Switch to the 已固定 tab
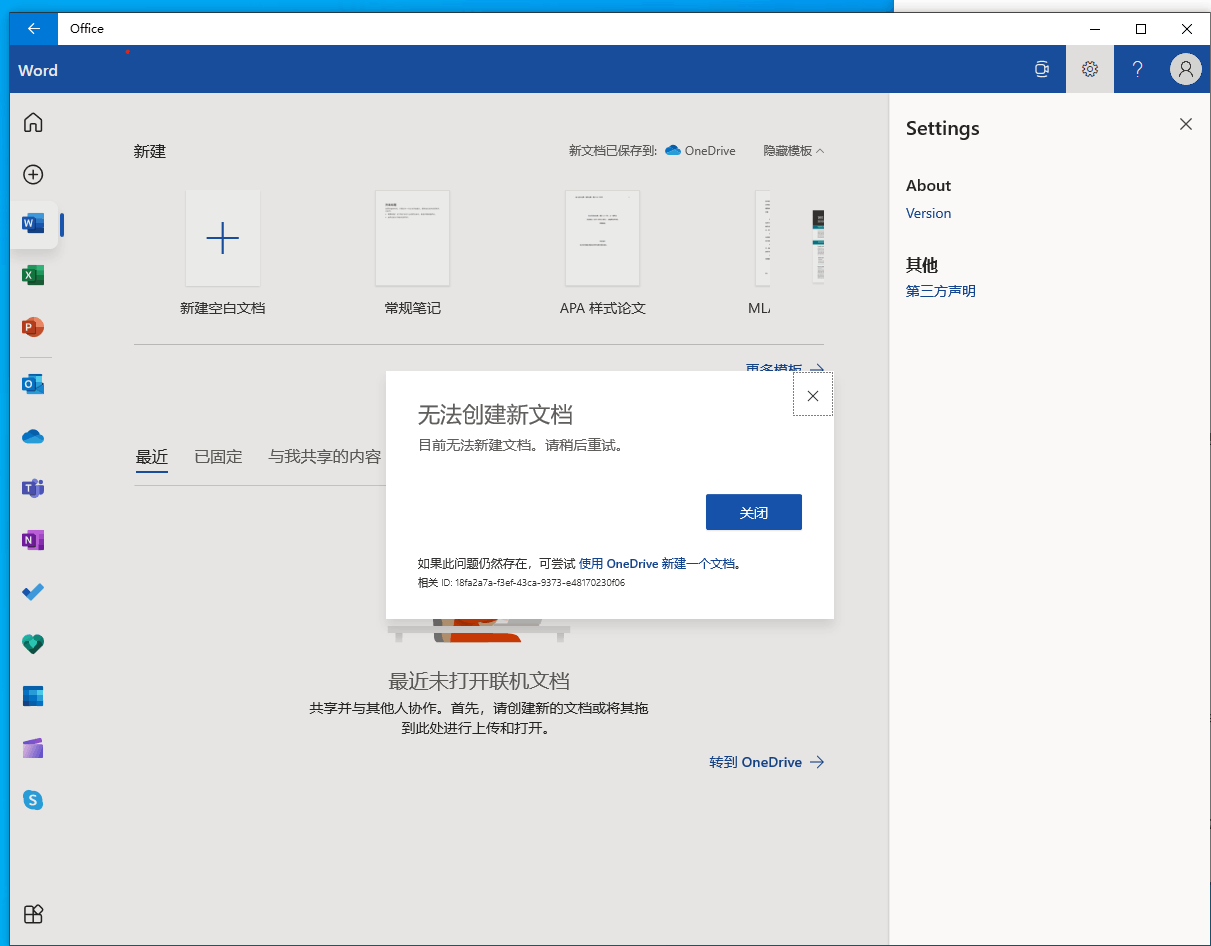The image size is (1211, 946). click(x=218, y=457)
